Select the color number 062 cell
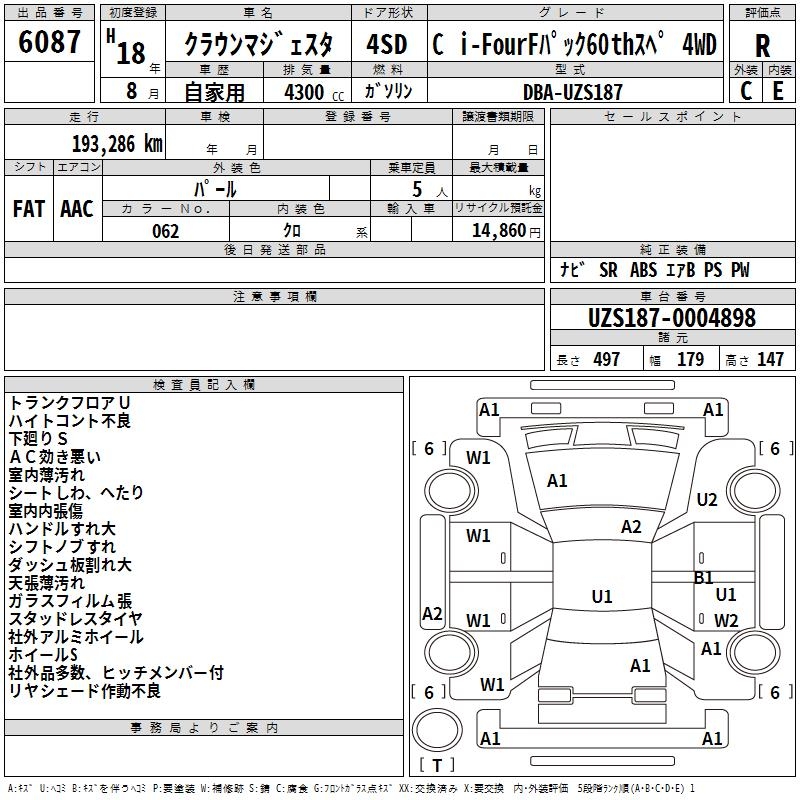 coord(165,231)
